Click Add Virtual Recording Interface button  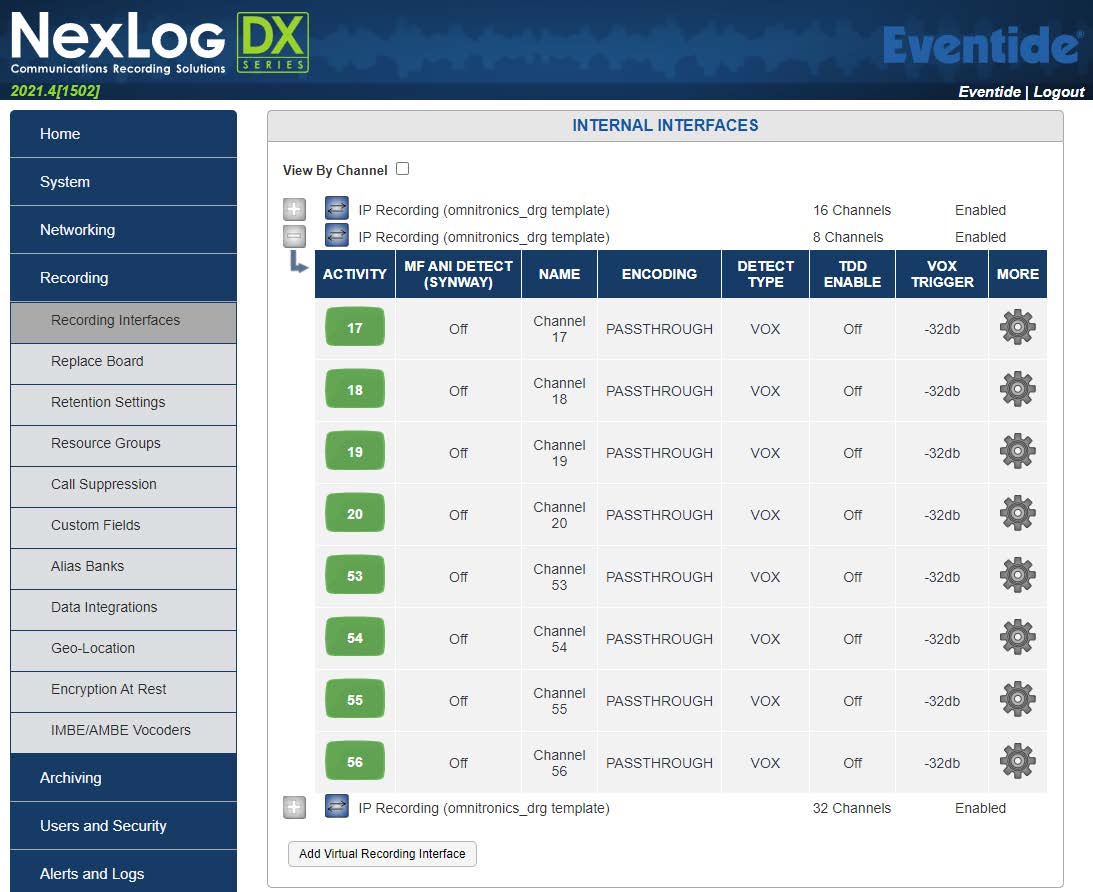click(x=382, y=854)
